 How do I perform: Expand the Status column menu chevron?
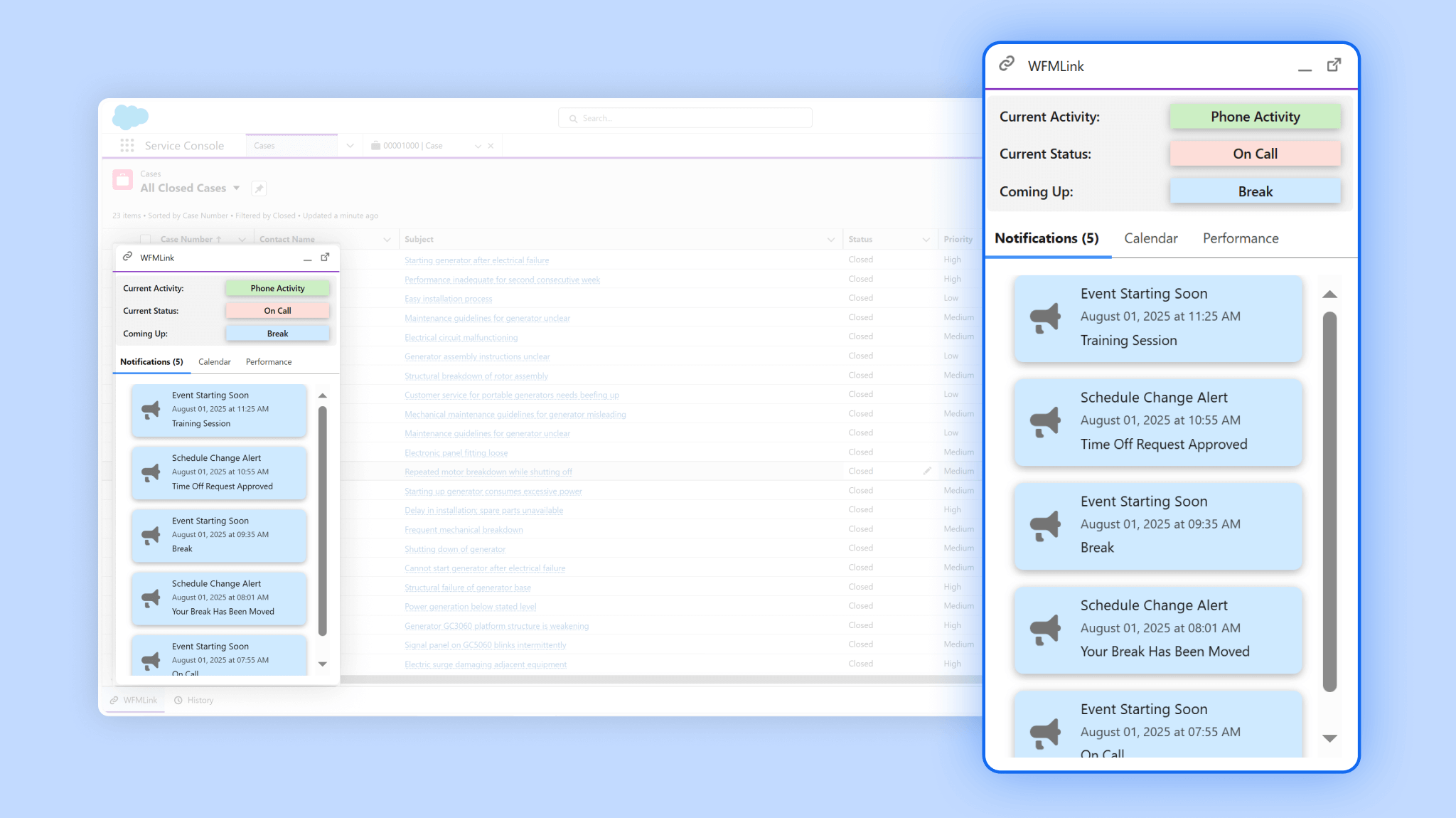point(926,240)
